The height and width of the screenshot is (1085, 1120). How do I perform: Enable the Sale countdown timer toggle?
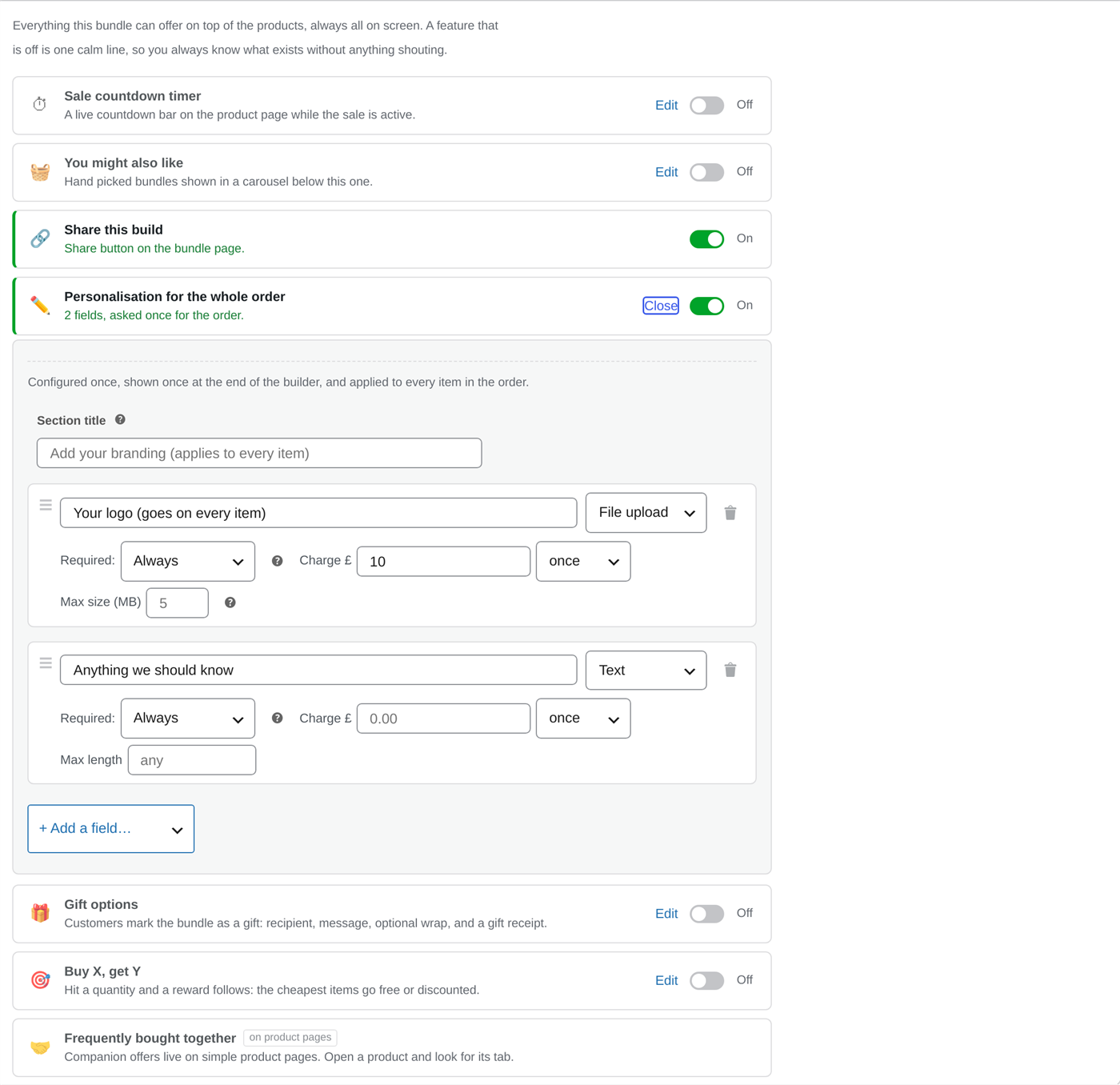(x=706, y=105)
